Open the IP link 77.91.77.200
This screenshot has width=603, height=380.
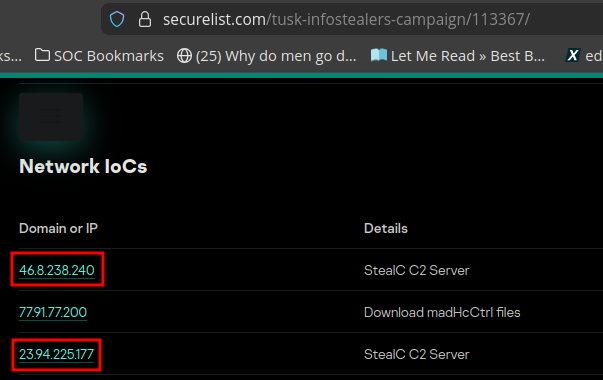coord(53,312)
